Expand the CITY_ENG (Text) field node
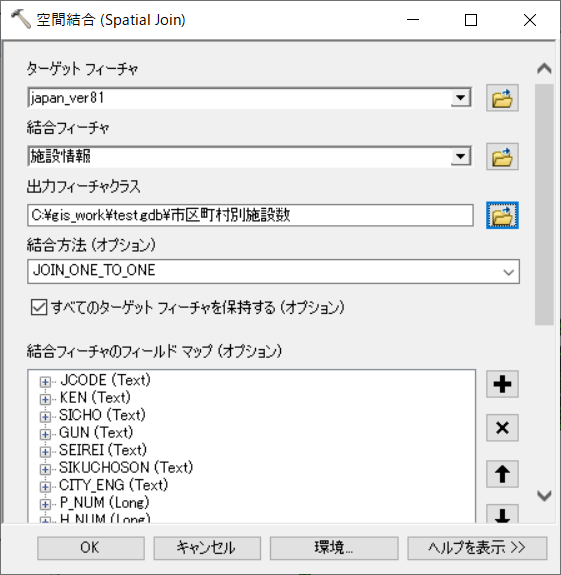Viewport: 561px width, 575px height. pos(45,487)
